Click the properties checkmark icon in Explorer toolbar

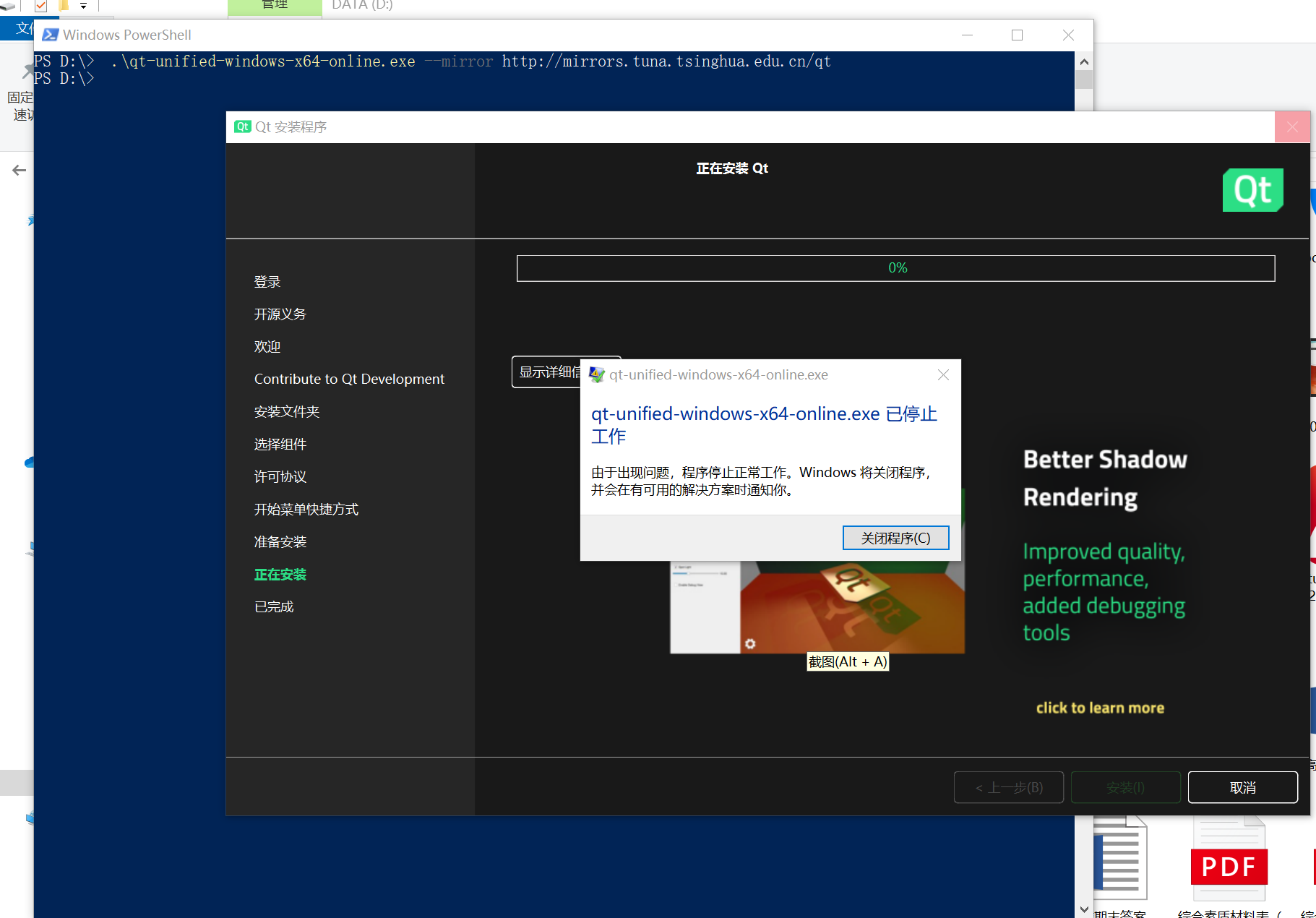pos(40,6)
